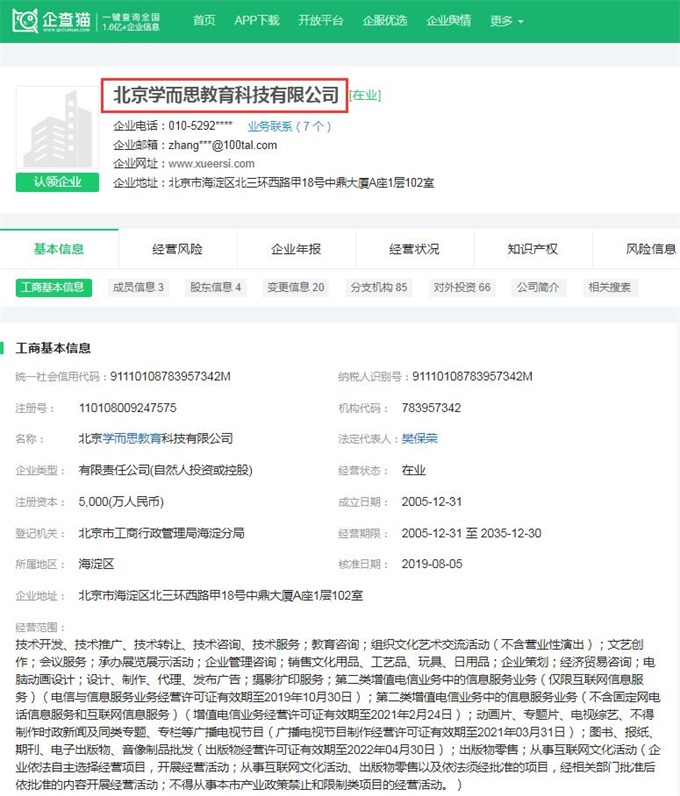Switch to the 企业年报 tab
Image resolution: width=680 pixels, height=796 pixels.
296,249
